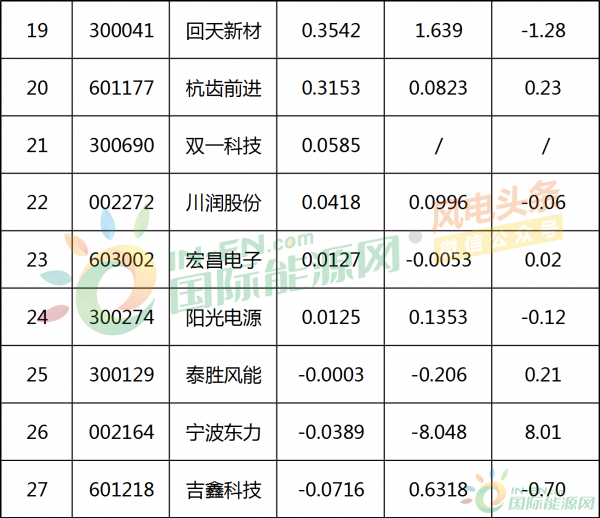Click value -0.206
This screenshot has width=600, height=518.
click(439, 375)
